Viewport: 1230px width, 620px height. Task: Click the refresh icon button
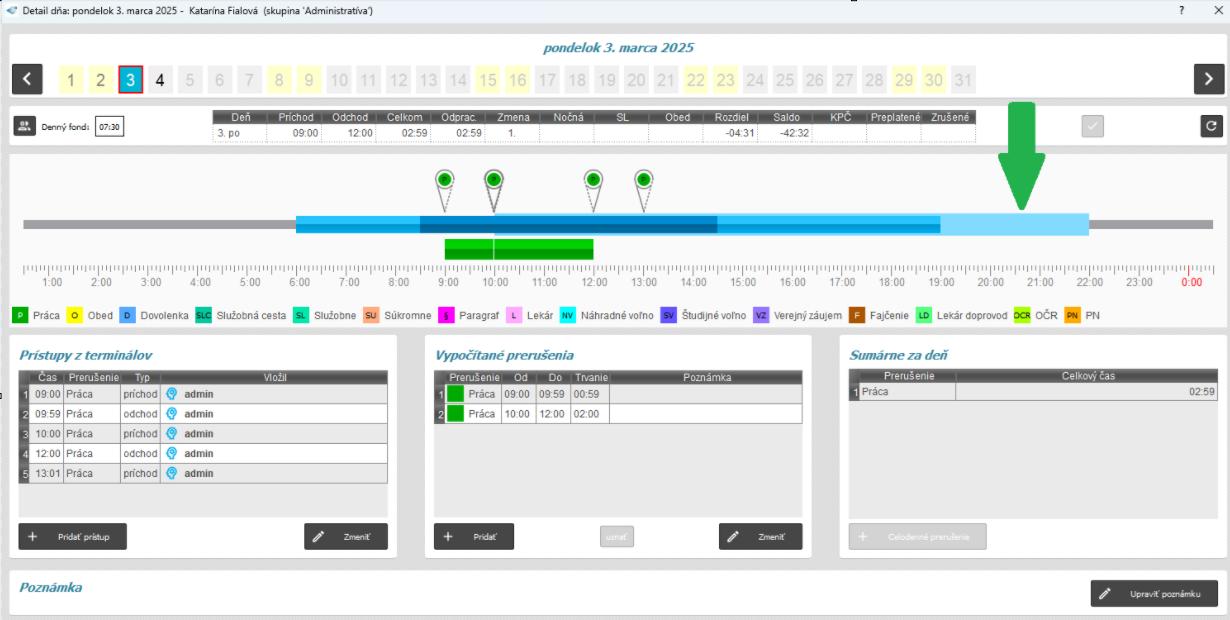pyautogui.click(x=1211, y=125)
